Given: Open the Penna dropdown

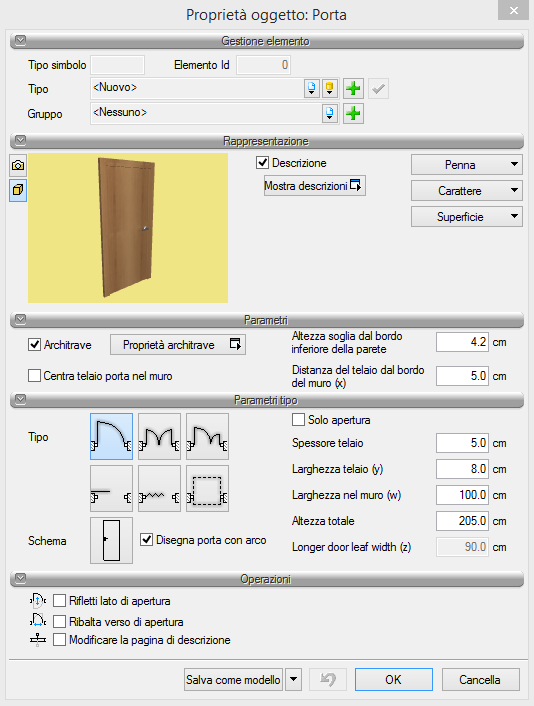Looking at the screenshot, I should point(466,165).
